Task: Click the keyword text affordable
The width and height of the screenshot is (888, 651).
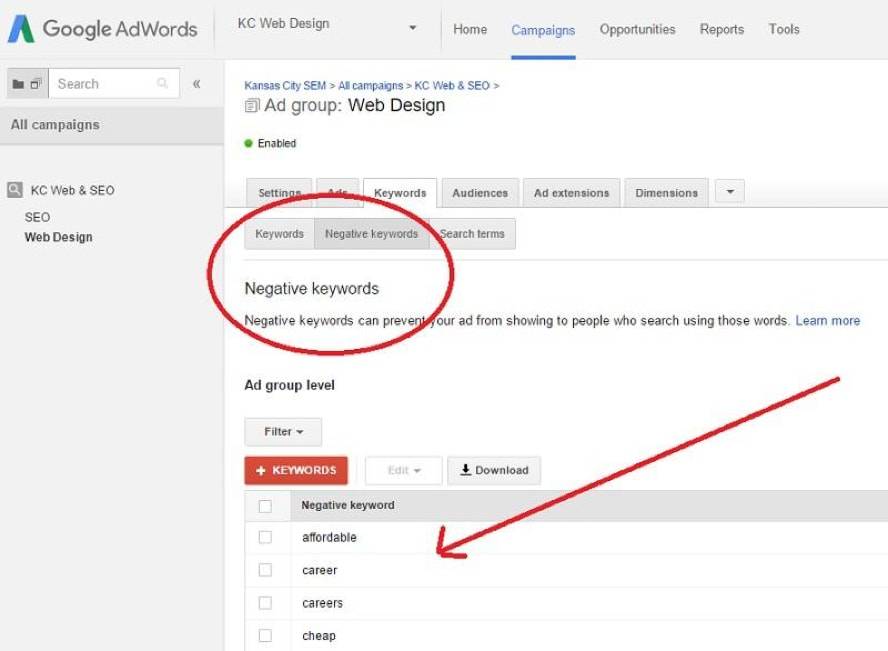Action: 329,537
